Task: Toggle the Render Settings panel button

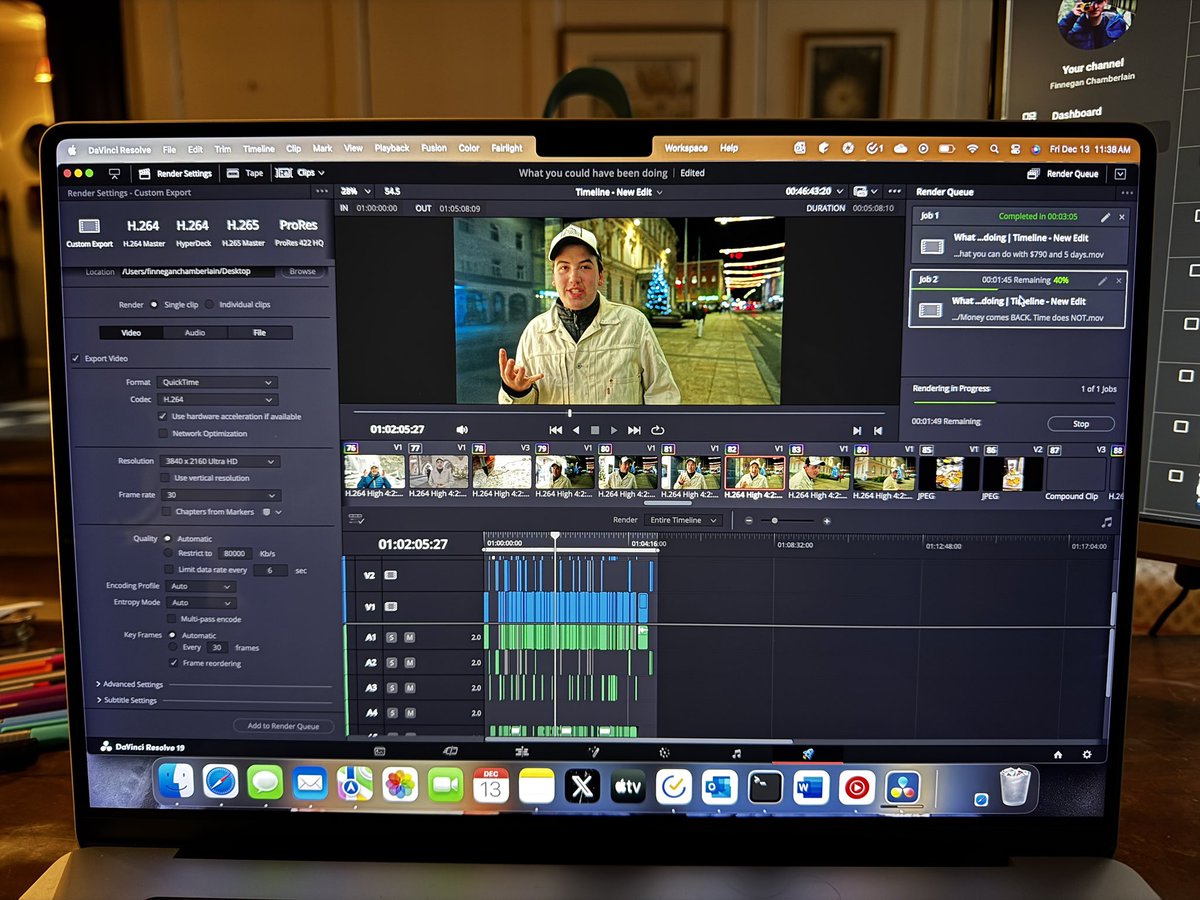Action: [x=174, y=173]
